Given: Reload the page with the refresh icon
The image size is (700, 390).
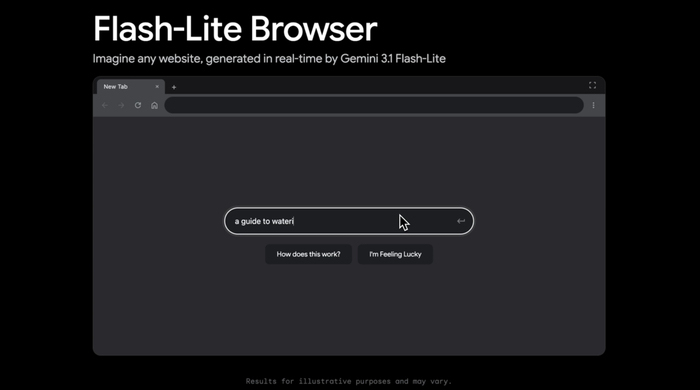Looking at the screenshot, I should tap(138, 105).
